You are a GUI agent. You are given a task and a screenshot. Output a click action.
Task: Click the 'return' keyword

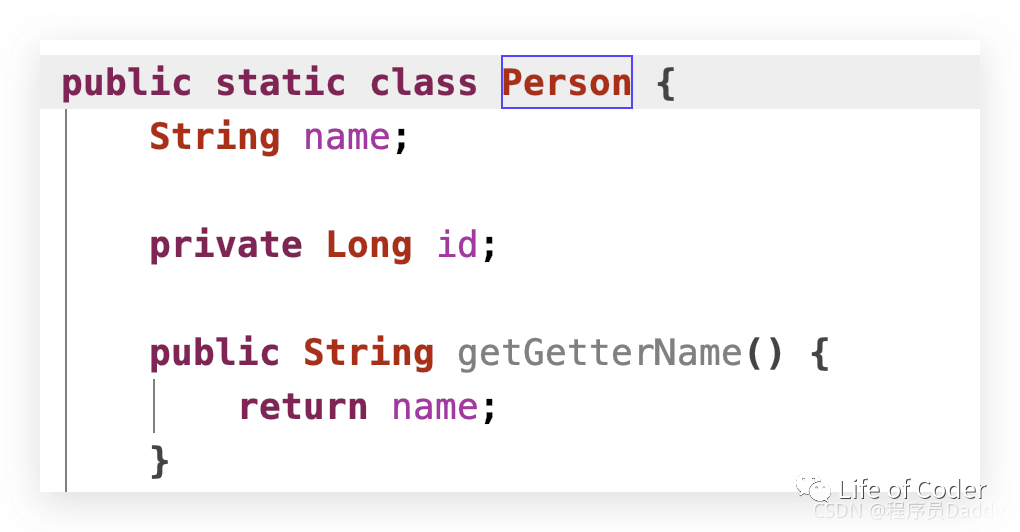[303, 407]
